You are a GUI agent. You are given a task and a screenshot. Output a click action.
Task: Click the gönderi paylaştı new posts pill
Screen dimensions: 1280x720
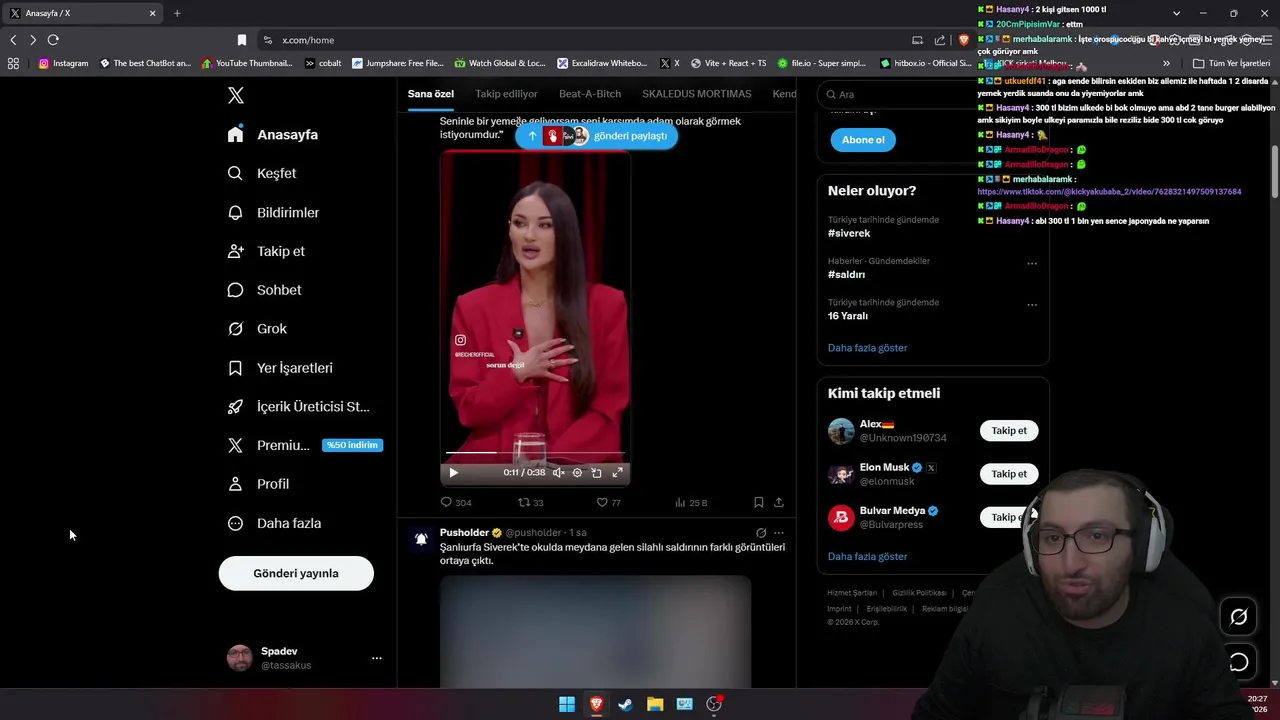(597, 136)
